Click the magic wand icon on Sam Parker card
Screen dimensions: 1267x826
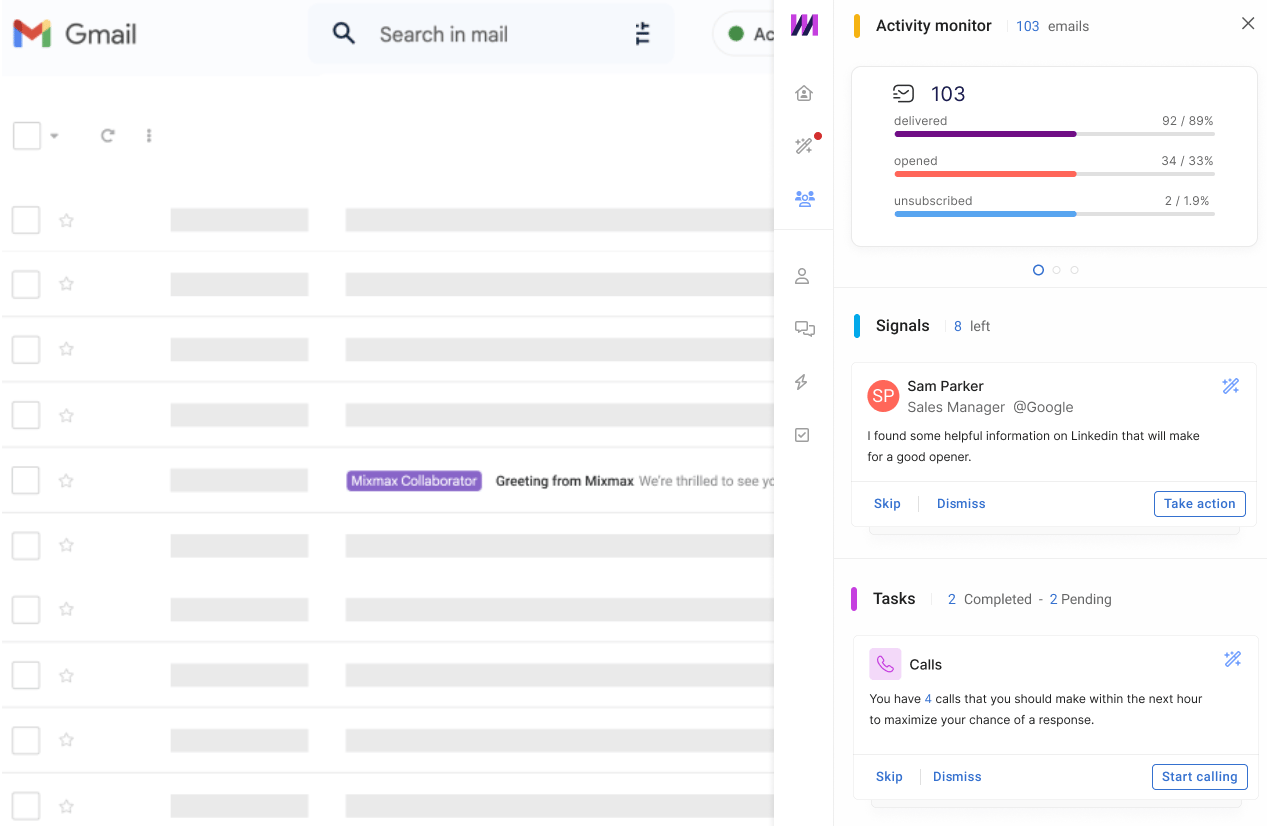pos(1231,387)
